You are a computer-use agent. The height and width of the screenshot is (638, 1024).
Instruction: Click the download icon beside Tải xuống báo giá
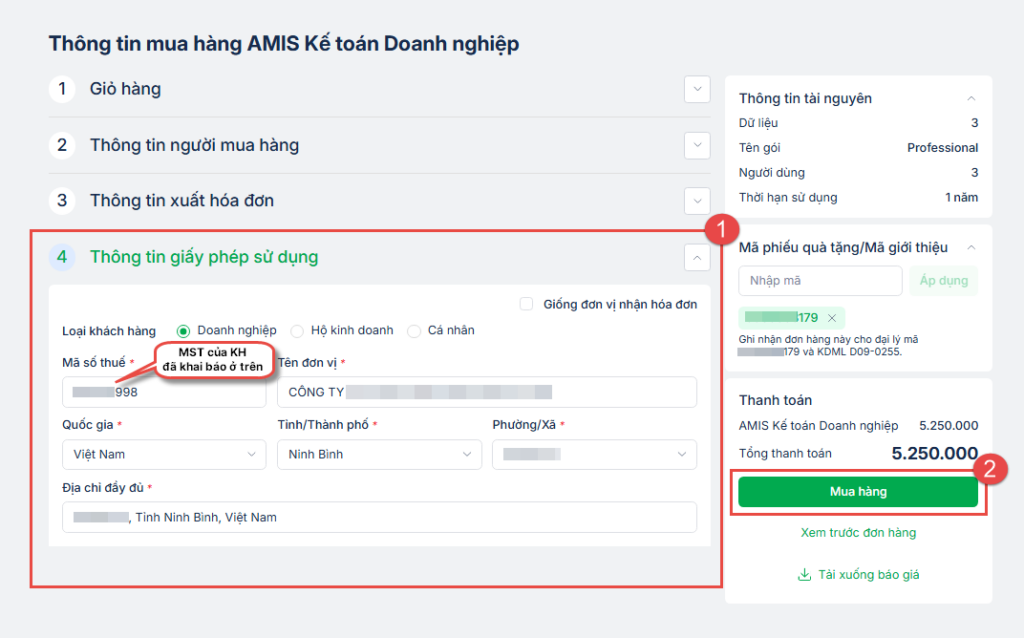coord(805,575)
